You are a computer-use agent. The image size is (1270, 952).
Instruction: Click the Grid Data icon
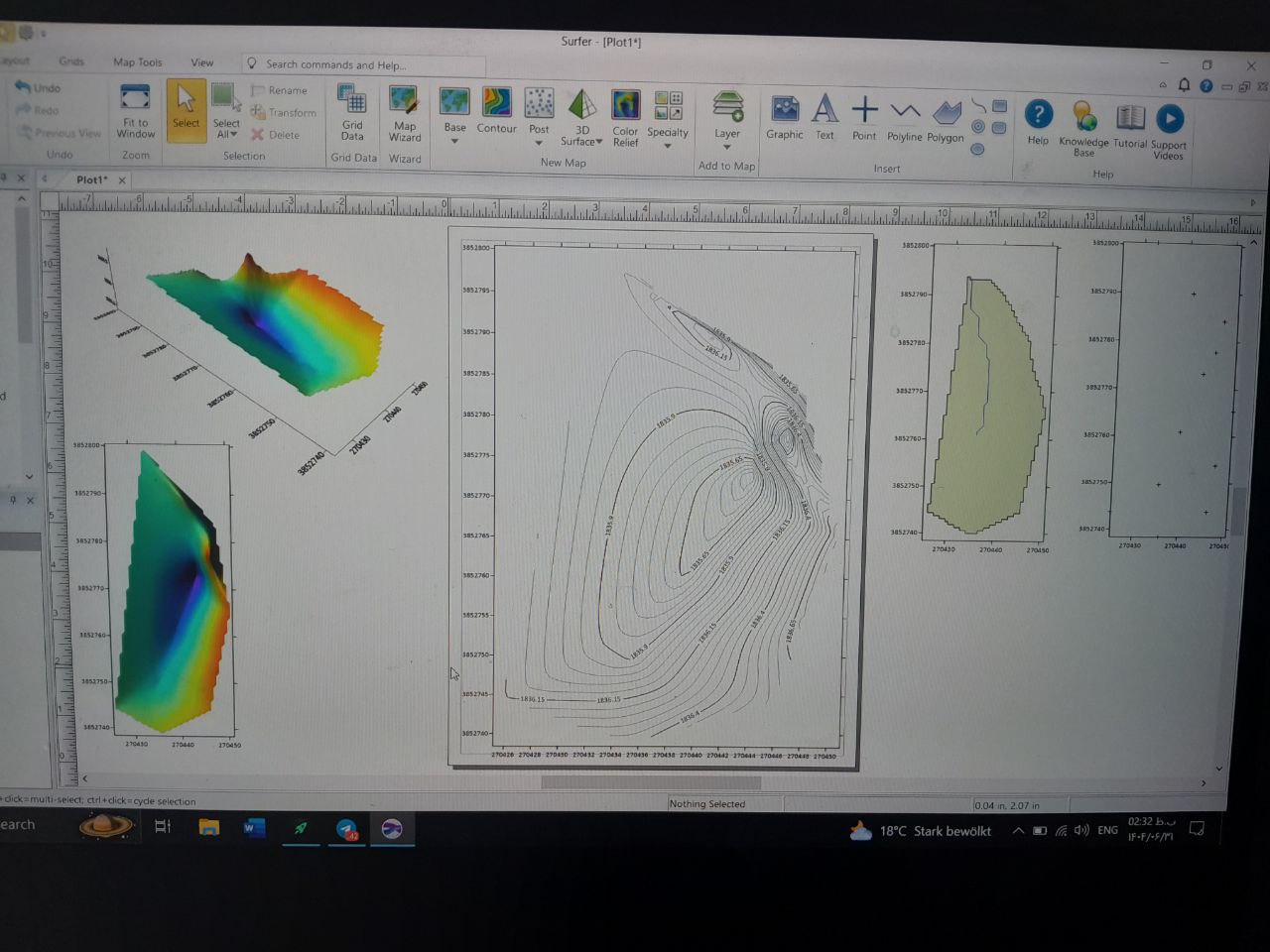(x=352, y=103)
